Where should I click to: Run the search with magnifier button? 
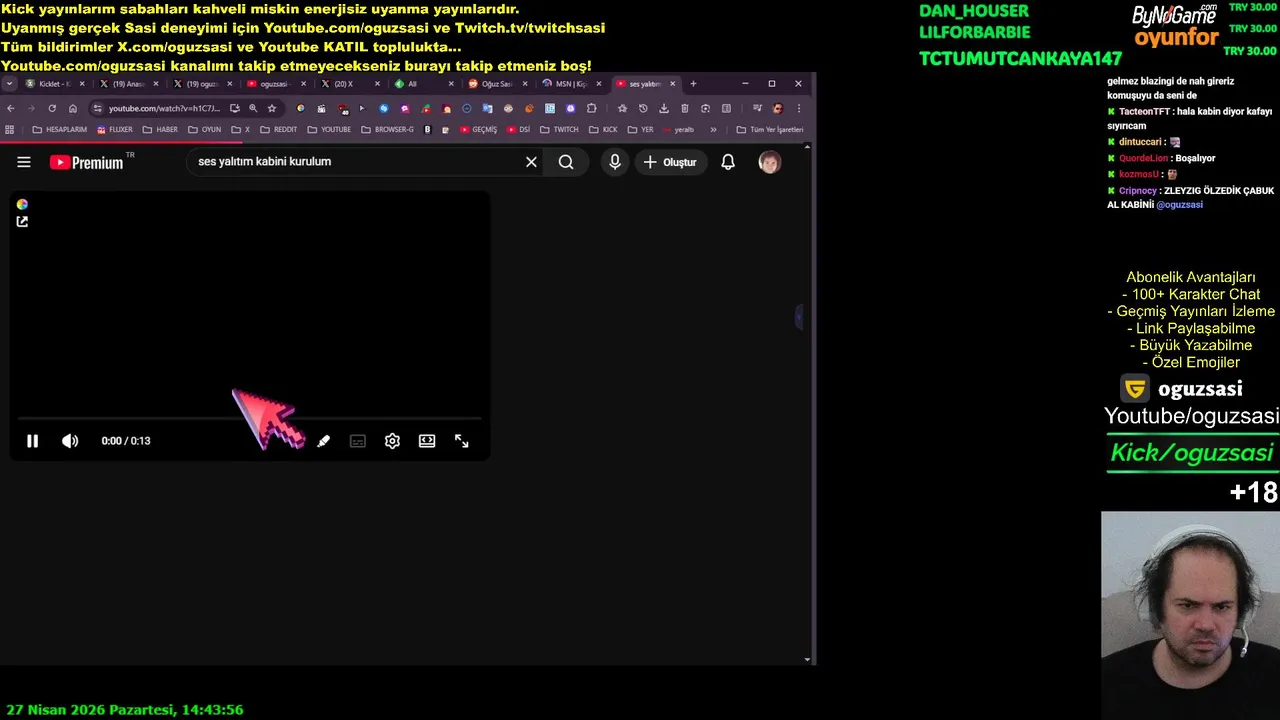(x=566, y=162)
